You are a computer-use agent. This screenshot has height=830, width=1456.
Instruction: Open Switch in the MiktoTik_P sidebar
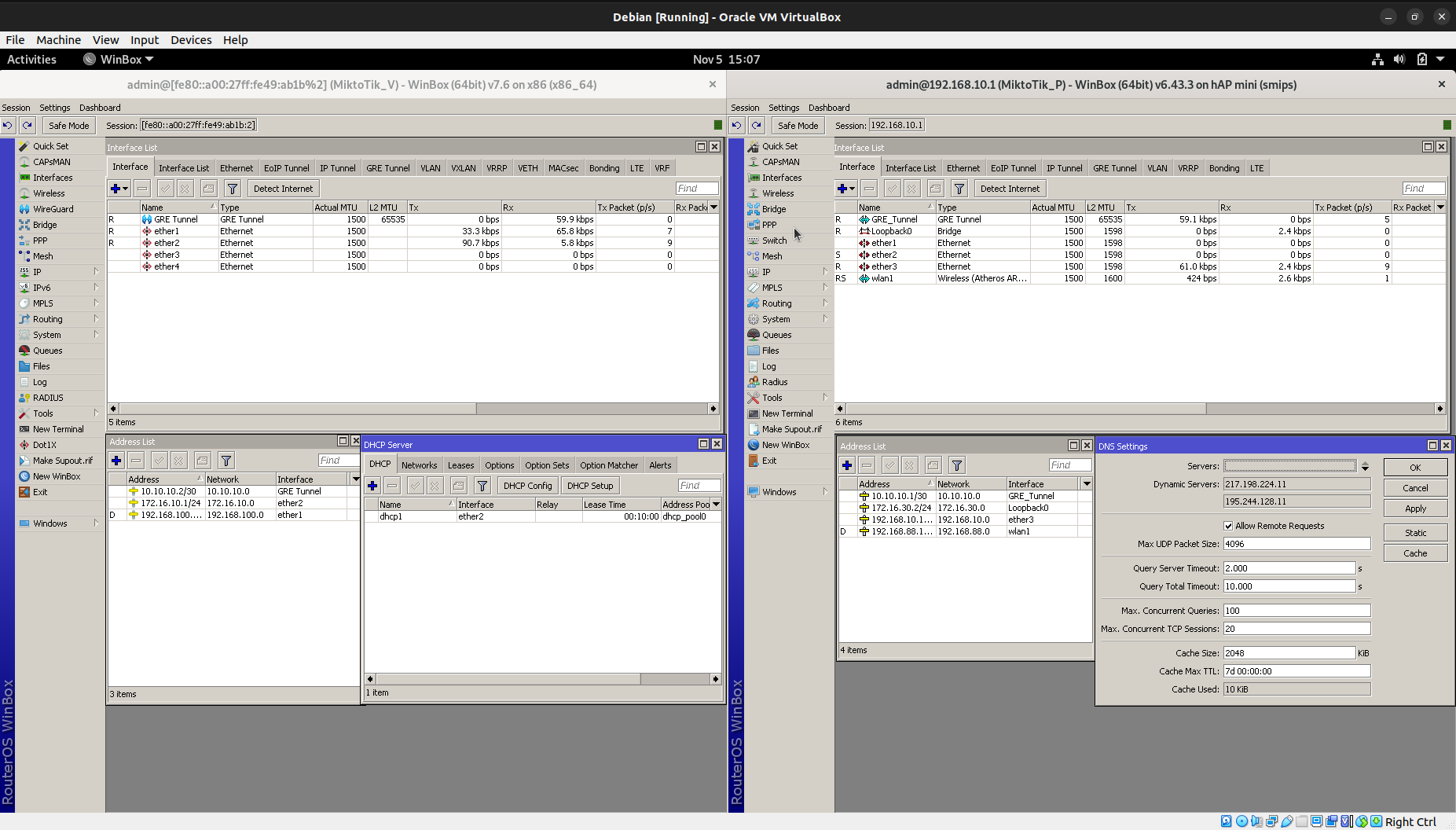click(774, 241)
